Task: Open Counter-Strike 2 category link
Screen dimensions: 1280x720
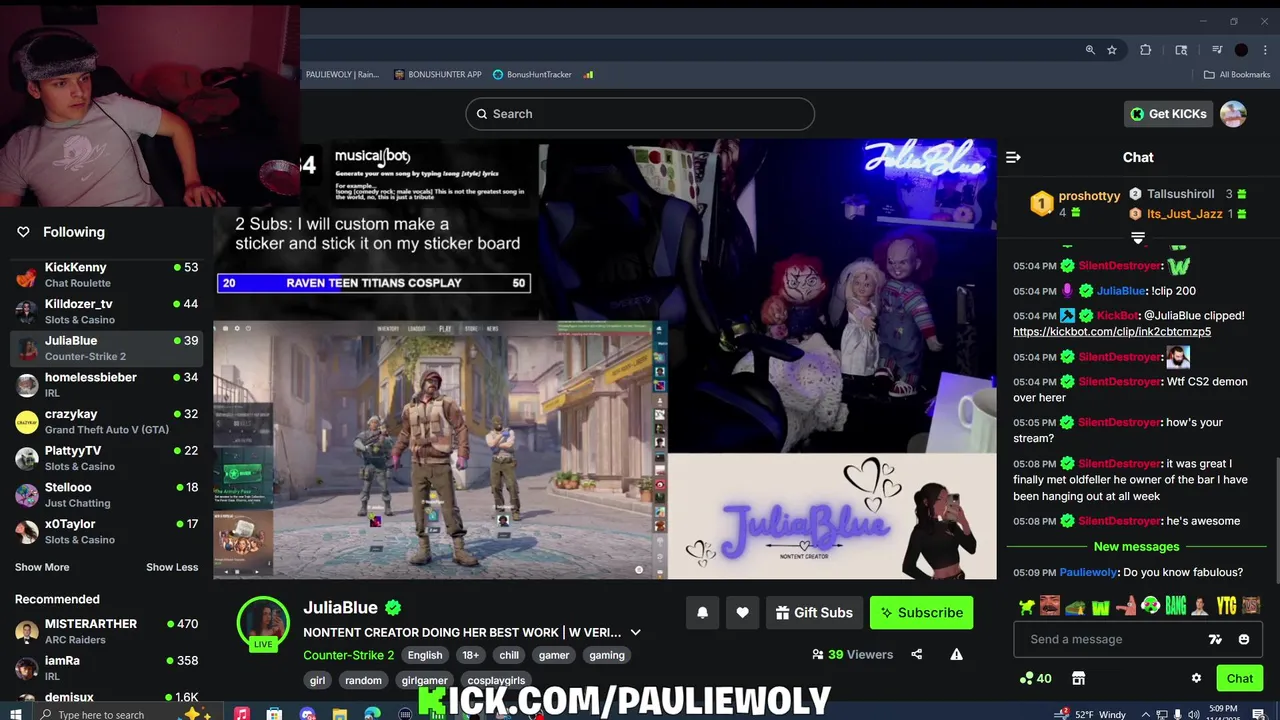Action: point(349,655)
